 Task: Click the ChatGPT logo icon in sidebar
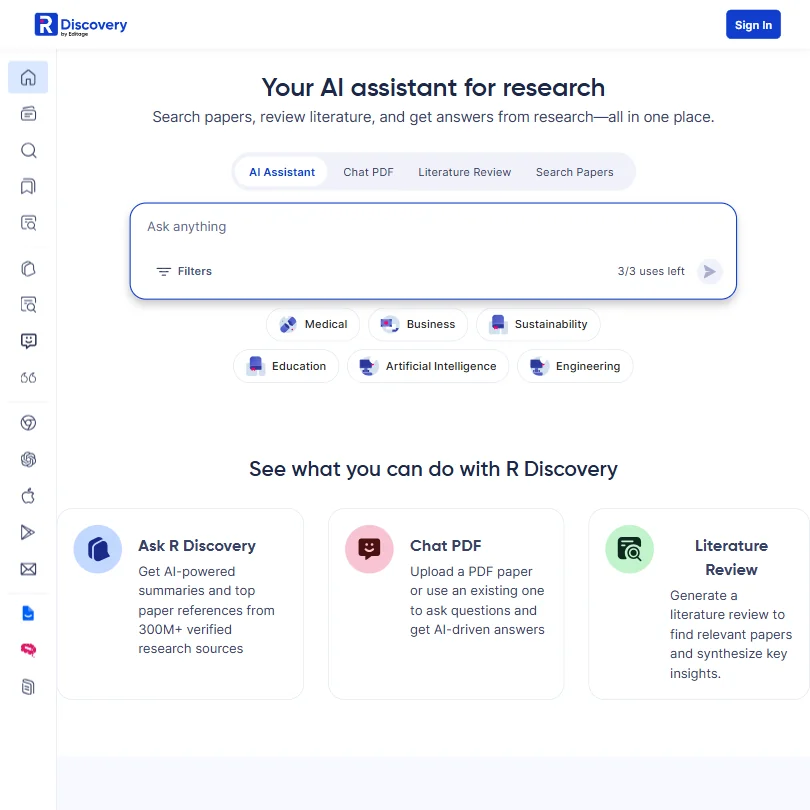click(x=28, y=459)
